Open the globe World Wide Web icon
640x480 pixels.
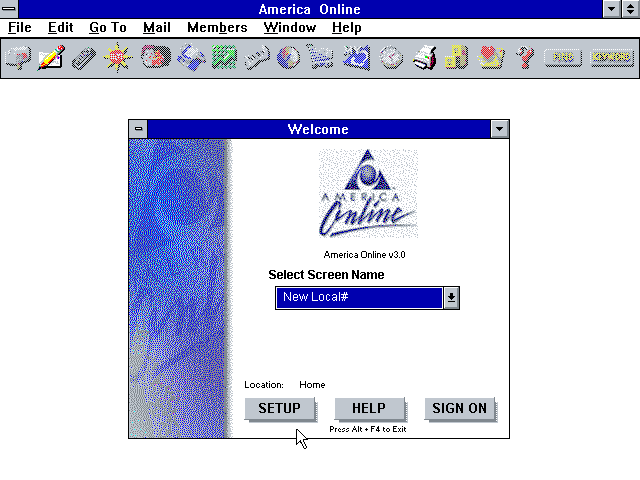click(288, 58)
